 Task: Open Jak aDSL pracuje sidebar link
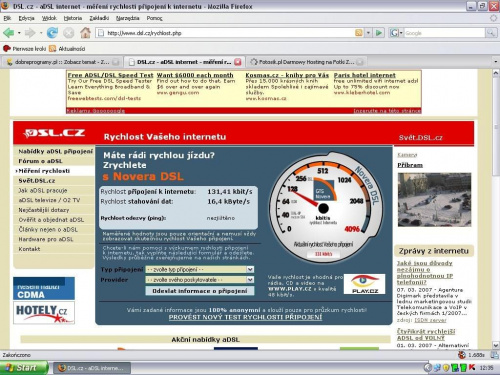click(x=43, y=190)
